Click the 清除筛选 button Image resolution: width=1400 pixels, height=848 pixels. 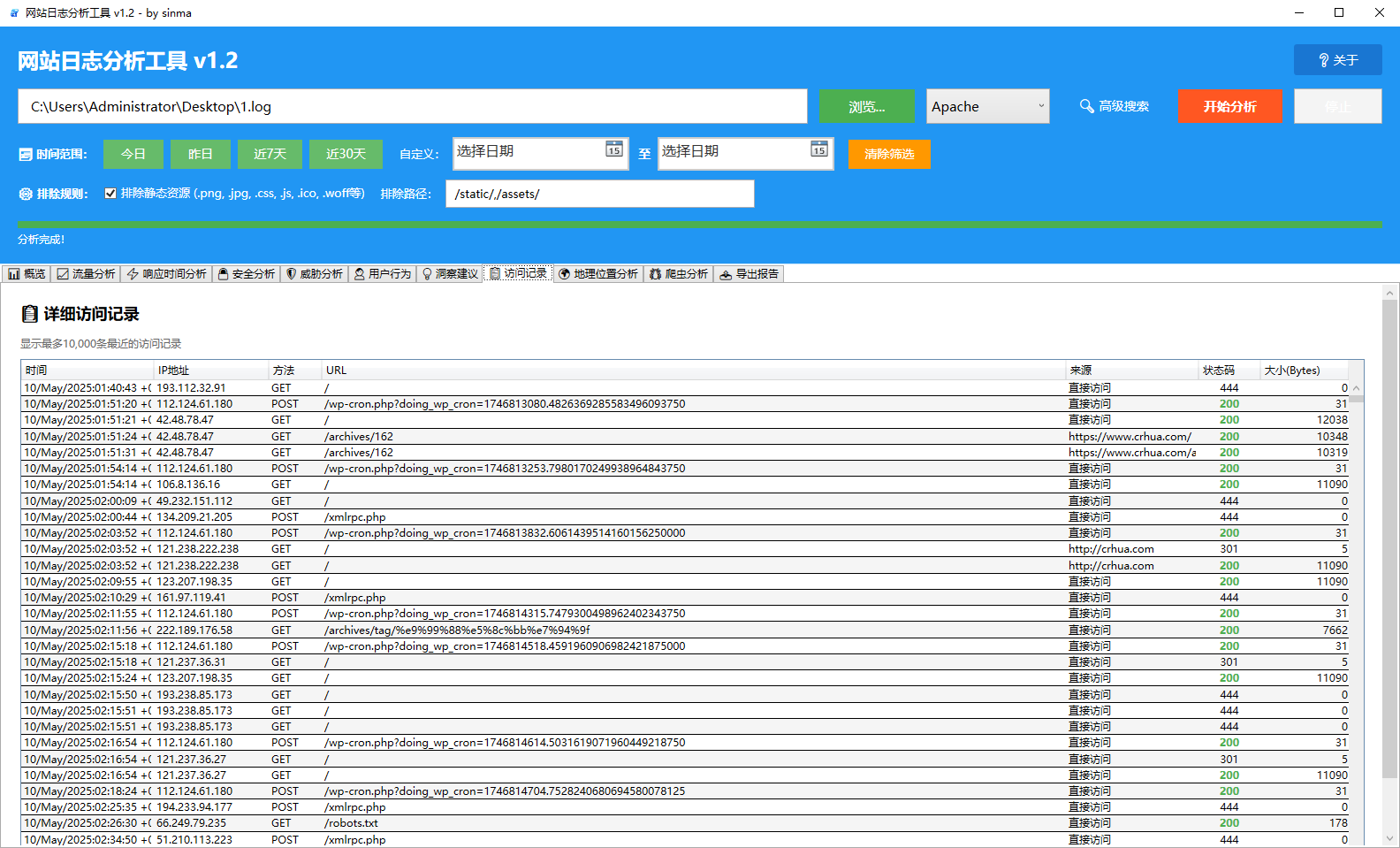[x=888, y=154]
